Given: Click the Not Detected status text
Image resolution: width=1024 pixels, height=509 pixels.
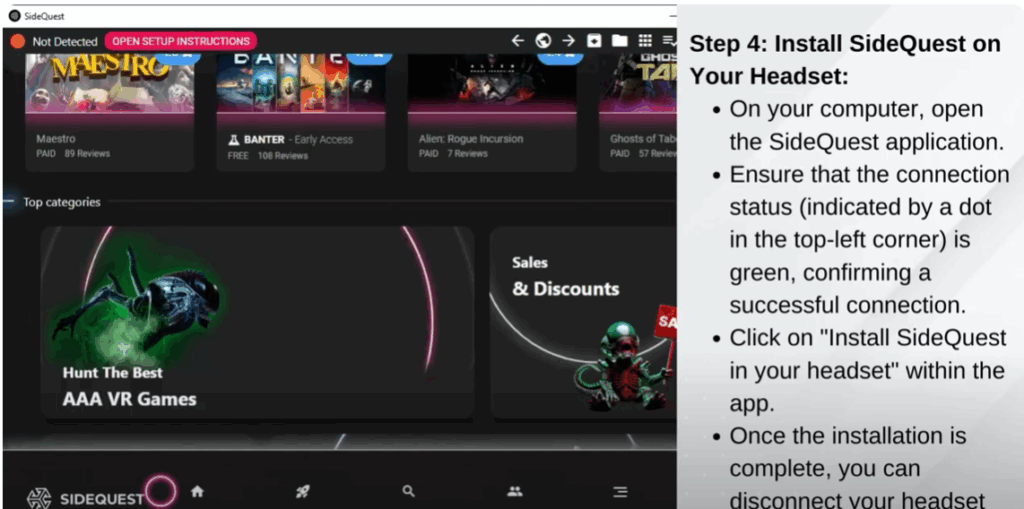Looking at the screenshot, I should coord(65,41).
